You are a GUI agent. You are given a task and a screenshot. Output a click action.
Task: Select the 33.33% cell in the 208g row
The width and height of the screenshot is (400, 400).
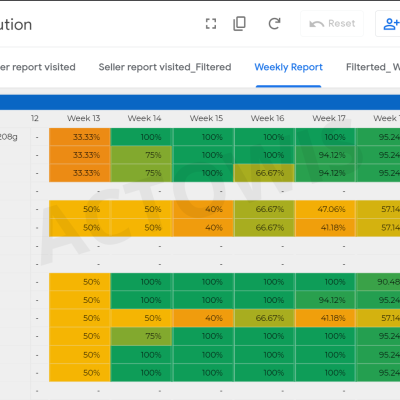coord(80,137)
